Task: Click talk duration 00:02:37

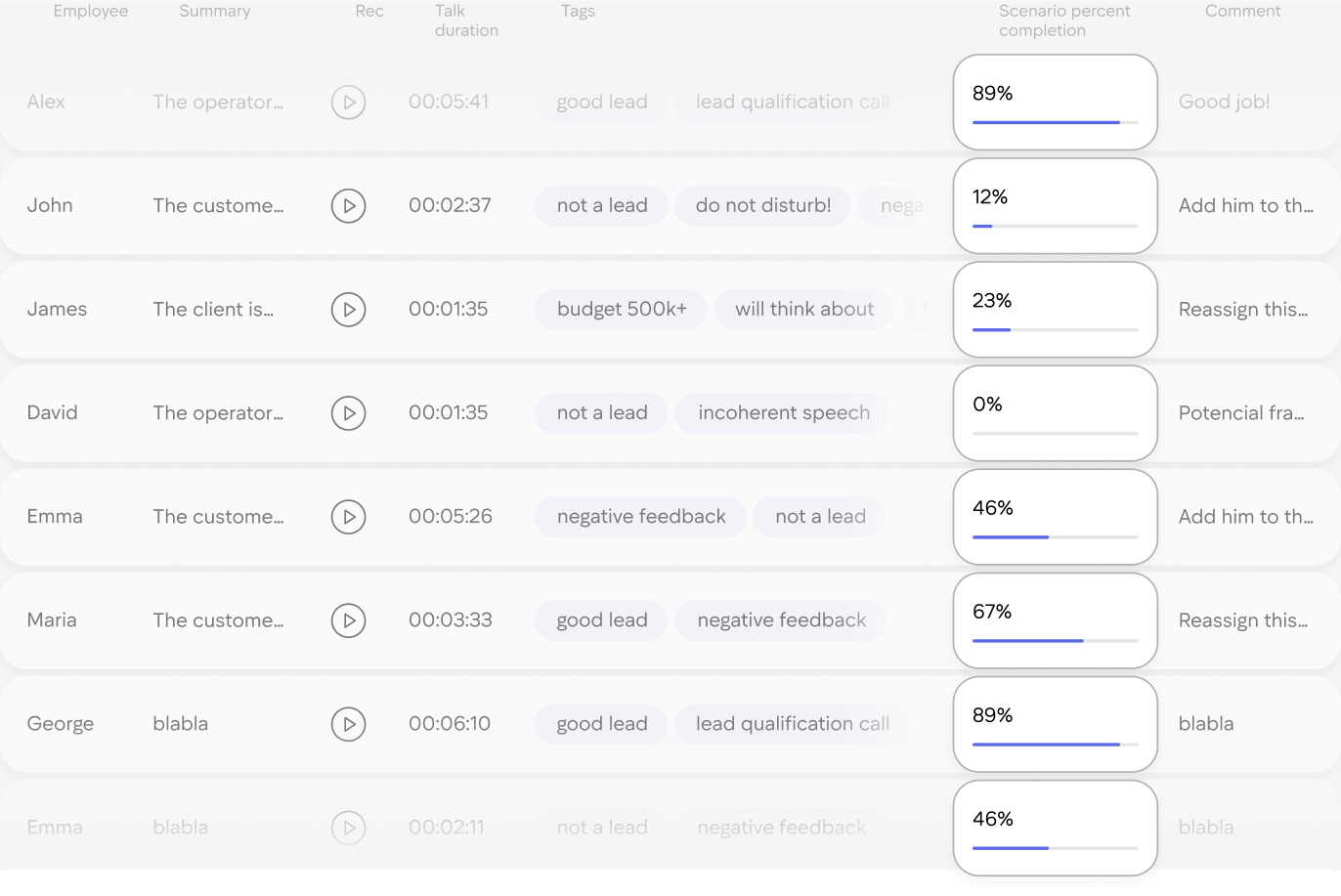Action: 450,206
